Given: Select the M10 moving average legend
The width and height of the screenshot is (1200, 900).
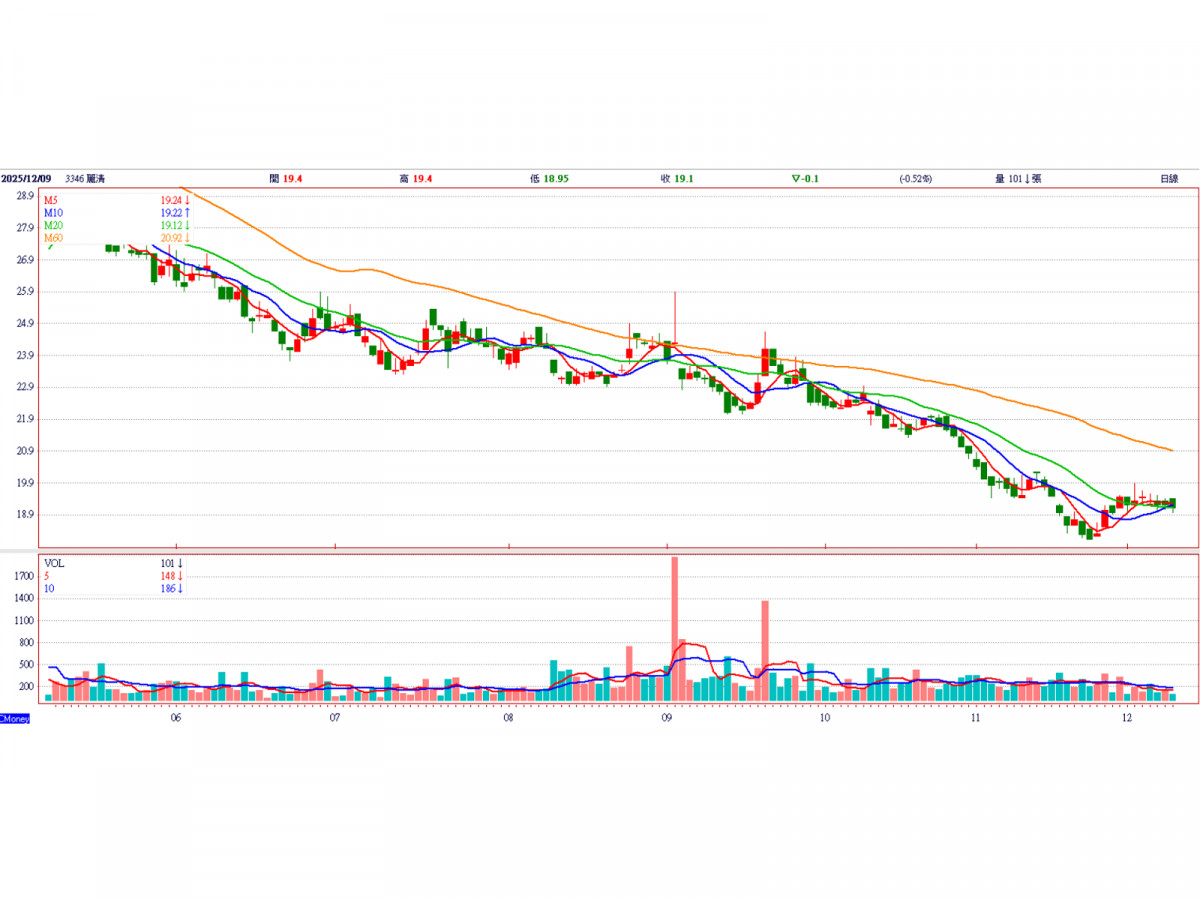Looking at the screenshot, I should (54, 213).
